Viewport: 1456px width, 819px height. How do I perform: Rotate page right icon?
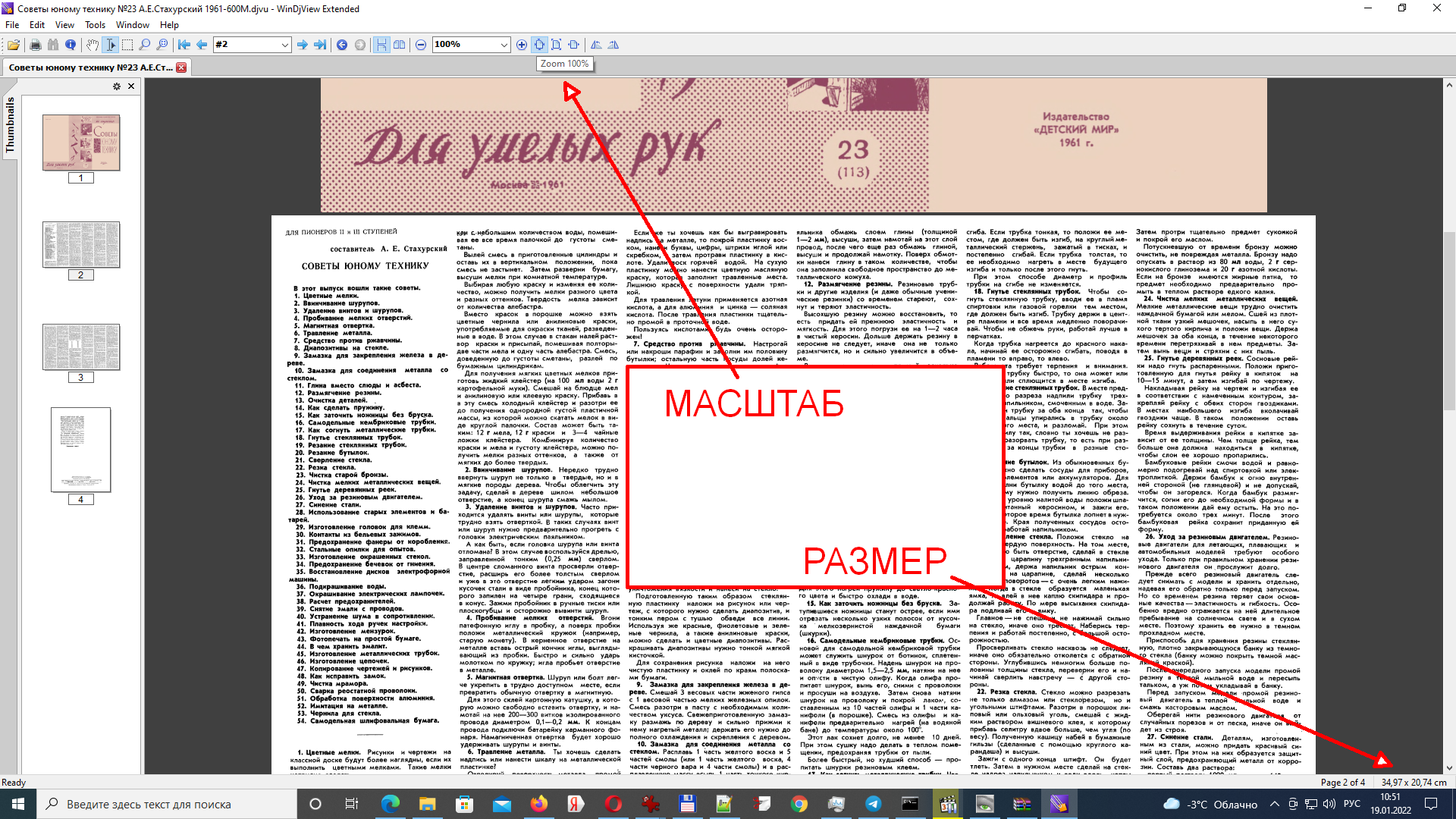613,45
